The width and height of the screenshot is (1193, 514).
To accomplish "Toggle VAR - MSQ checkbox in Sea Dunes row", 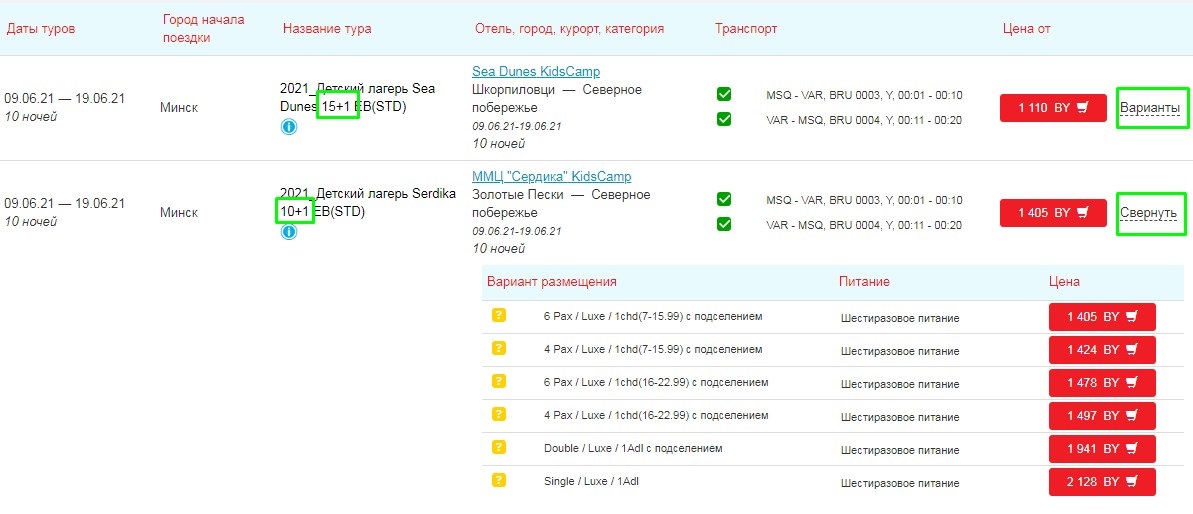I will click(x=724, y=119).
